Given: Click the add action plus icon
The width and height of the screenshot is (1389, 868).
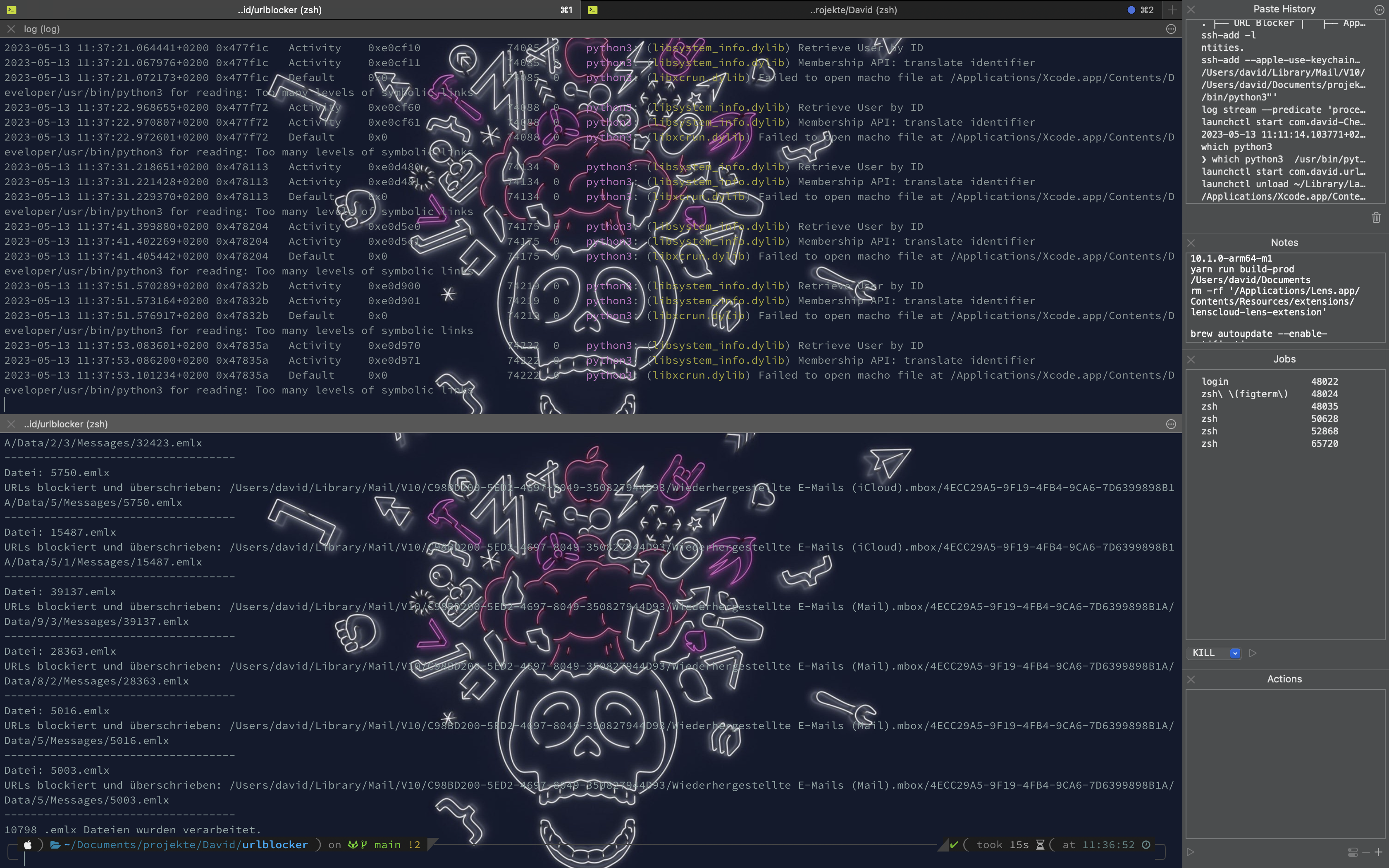Looking at the screenshot, I should [x=1379, y=852].
